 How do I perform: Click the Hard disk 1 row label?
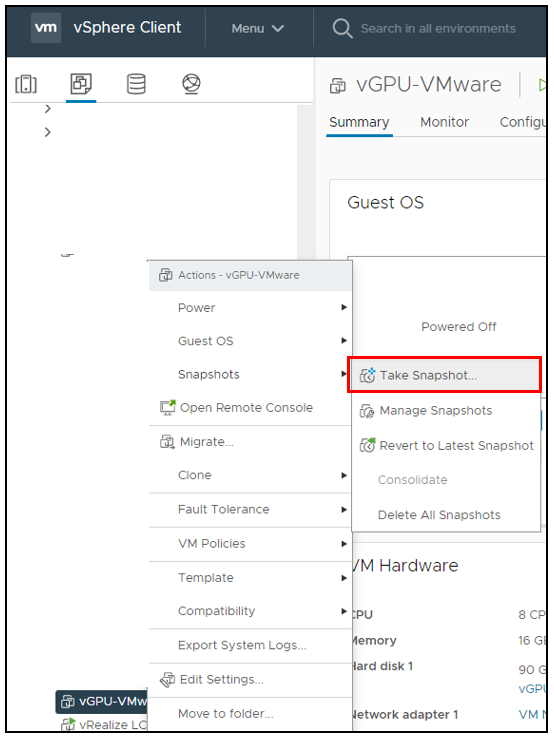[x=383, y=666]
